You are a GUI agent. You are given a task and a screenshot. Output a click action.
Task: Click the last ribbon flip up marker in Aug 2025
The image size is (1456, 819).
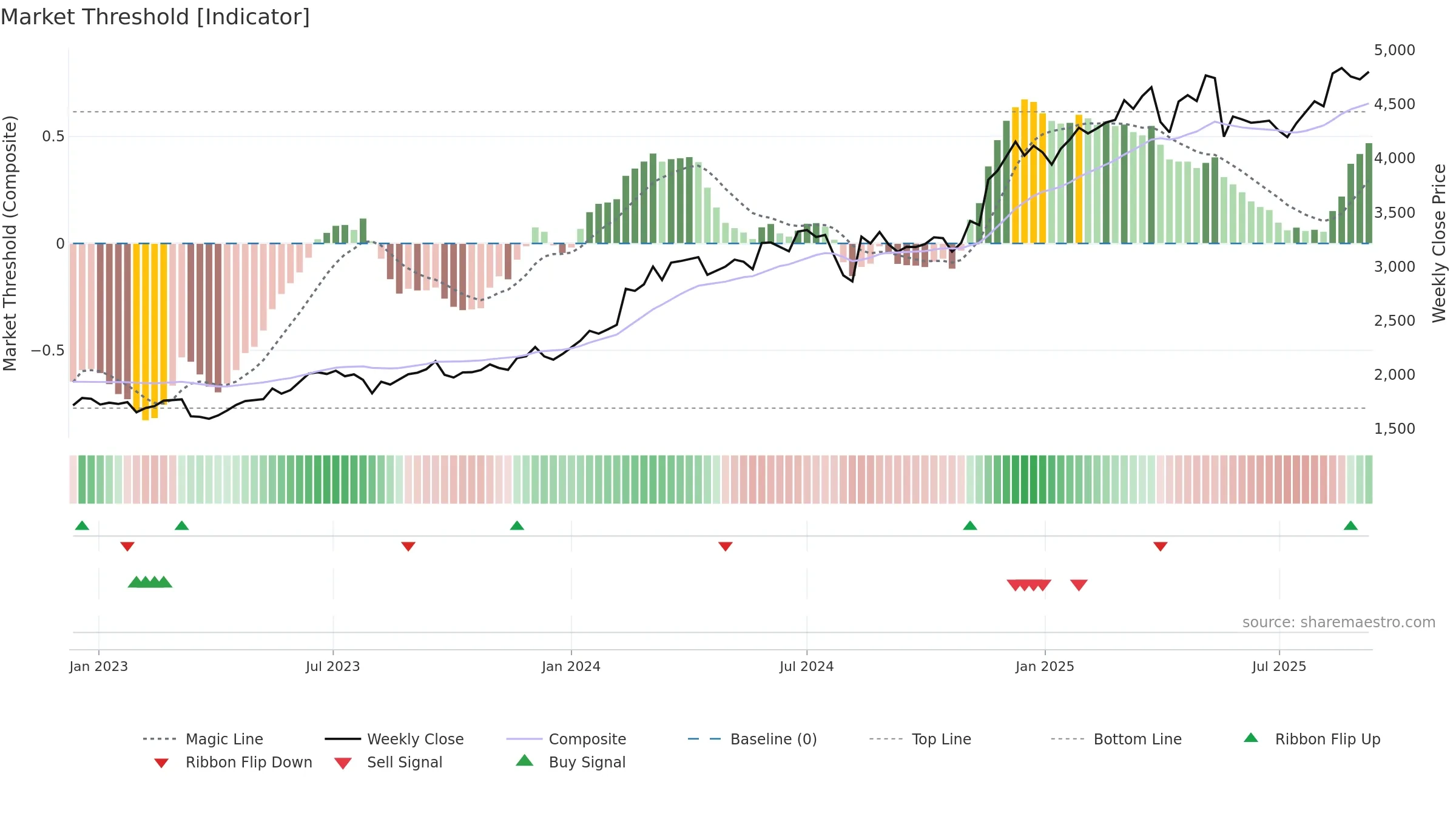click(x=1350, y=525)
